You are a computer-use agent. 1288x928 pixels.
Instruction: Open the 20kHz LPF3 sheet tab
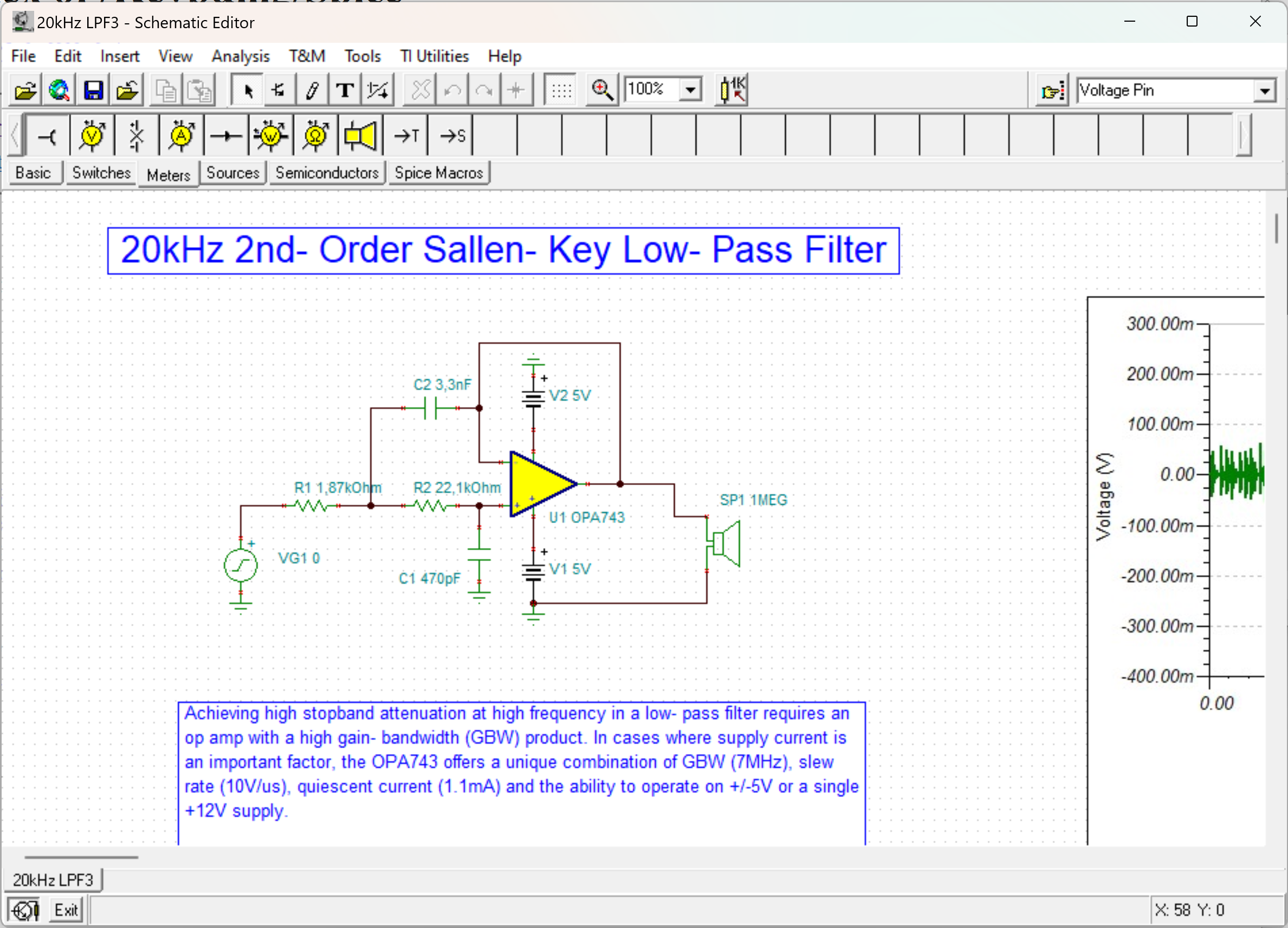point(53,880)
